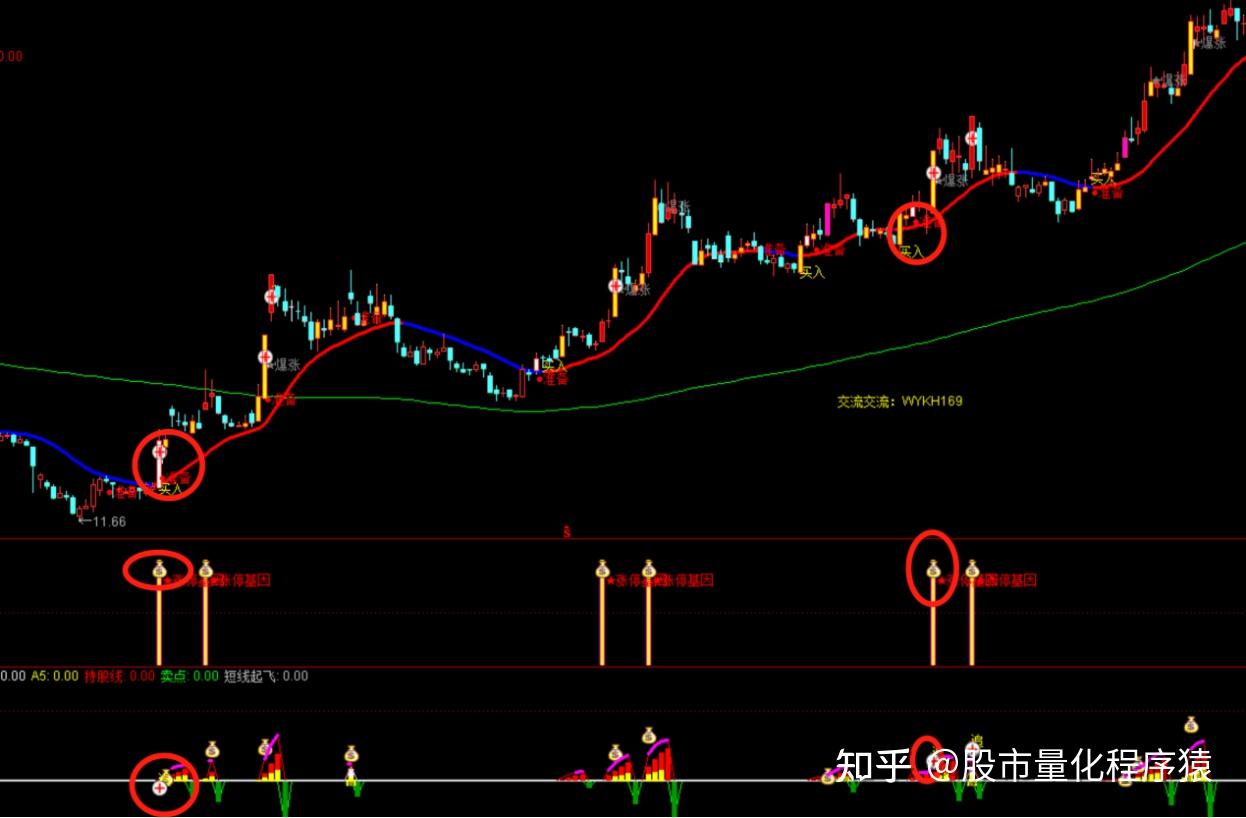Viewport: 1246px width, 818px height.
Task: Select the 买入 label in the right red circle
Action: (911, 251)
